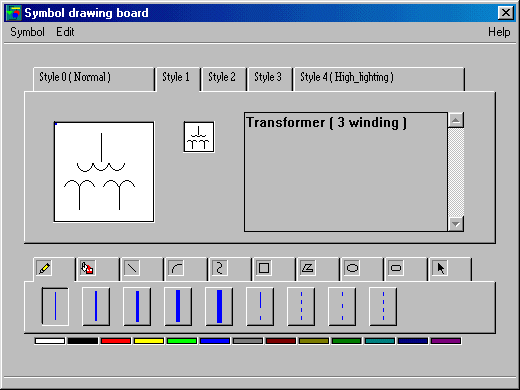Pick the red color swatch
520x390 pixels.
click(x=116, y=341)
